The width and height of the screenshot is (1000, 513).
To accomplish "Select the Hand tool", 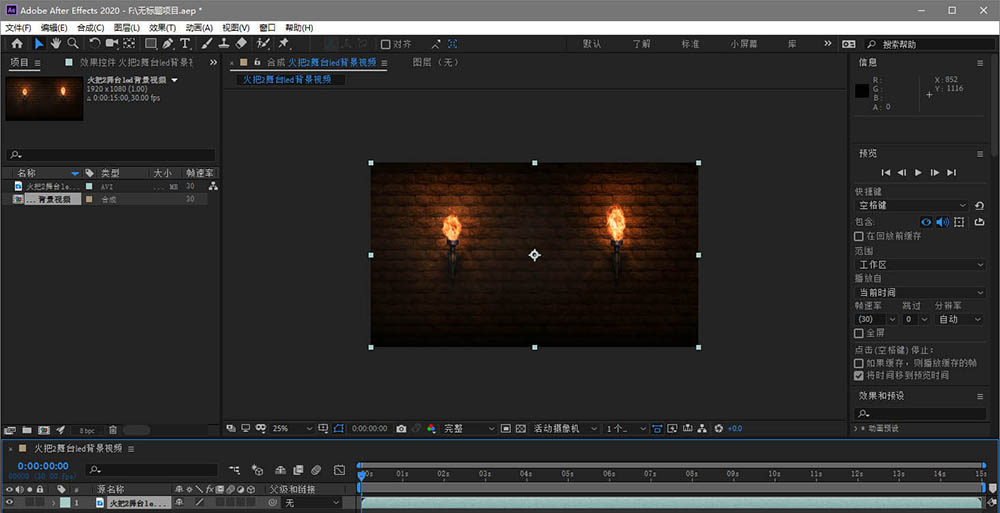I will coord(56,44).
